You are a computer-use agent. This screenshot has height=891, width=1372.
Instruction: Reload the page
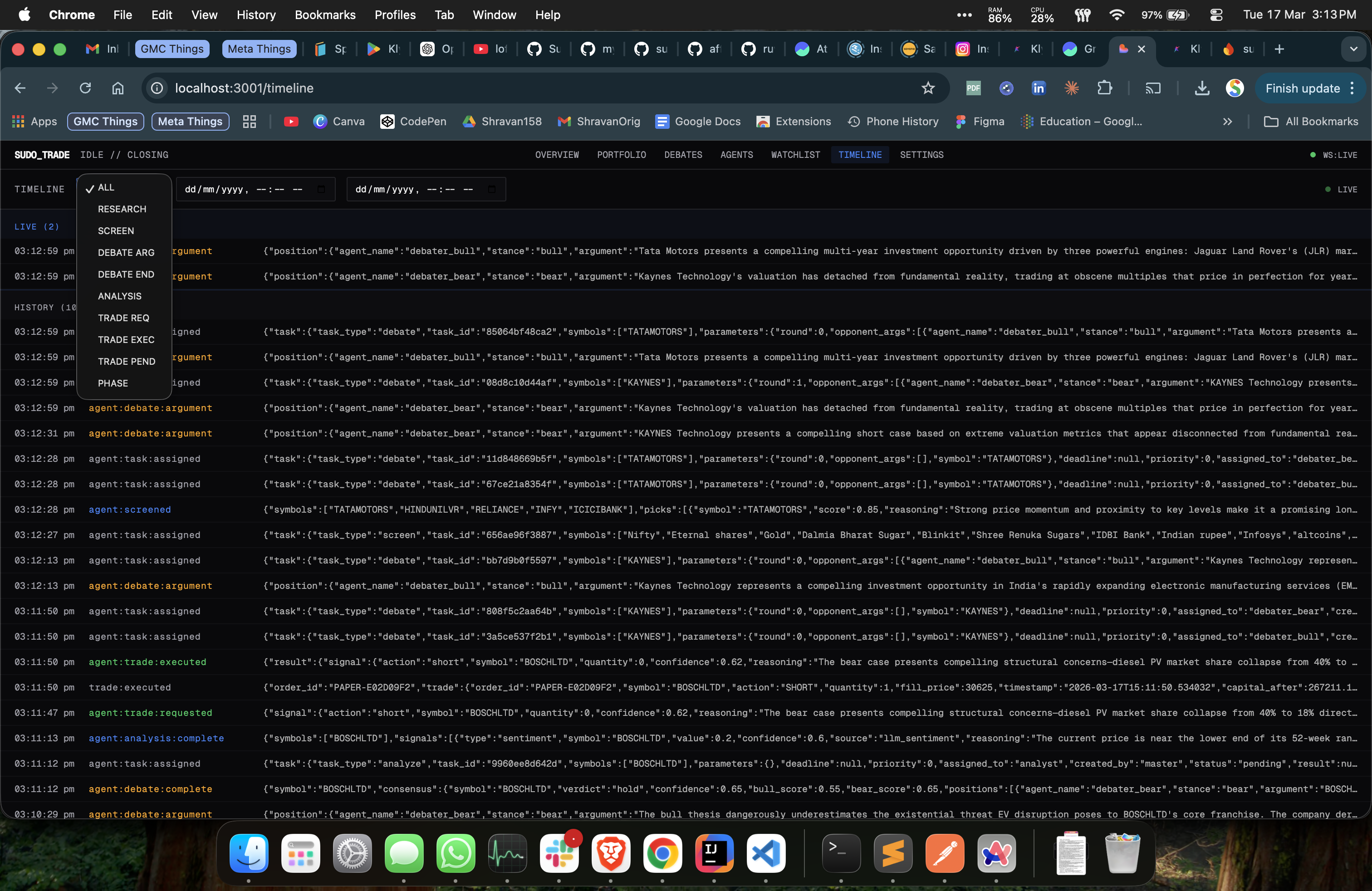click(x=85, y=88)
